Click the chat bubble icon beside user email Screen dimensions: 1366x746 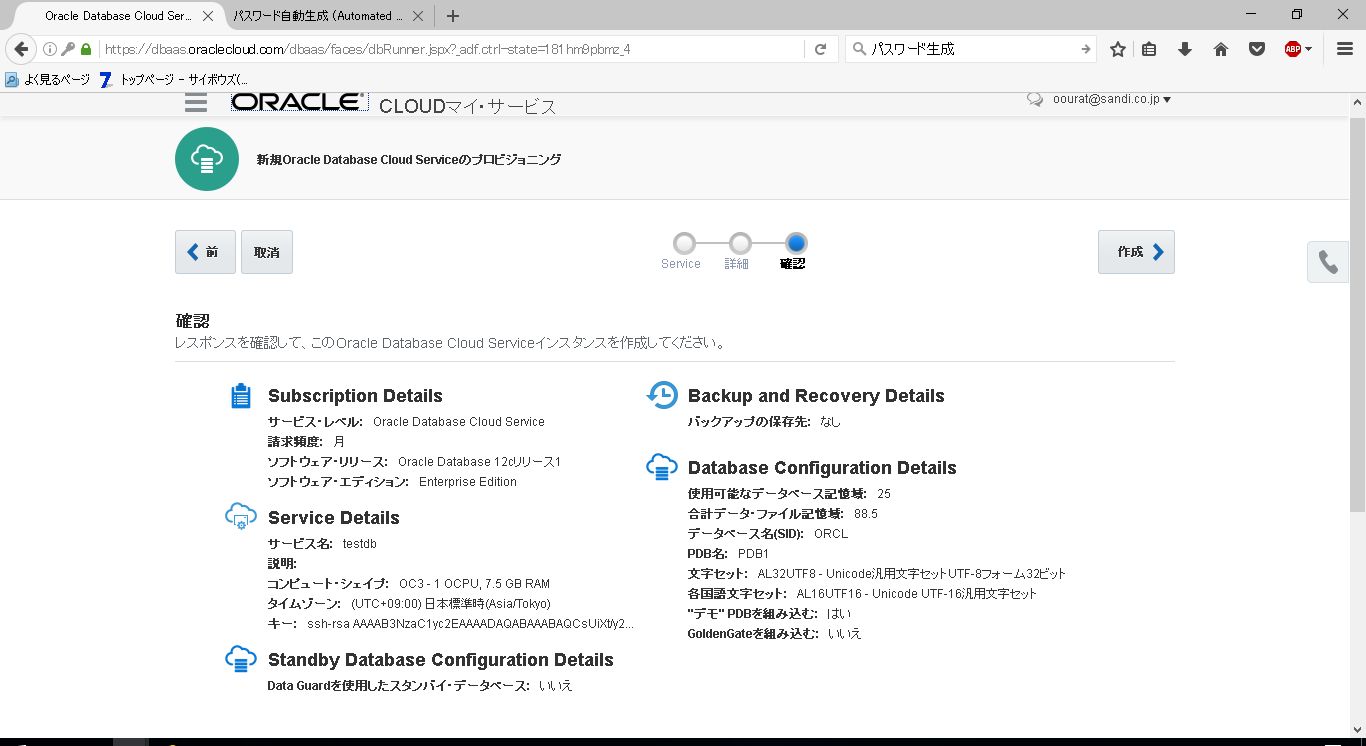[1035, 99]
